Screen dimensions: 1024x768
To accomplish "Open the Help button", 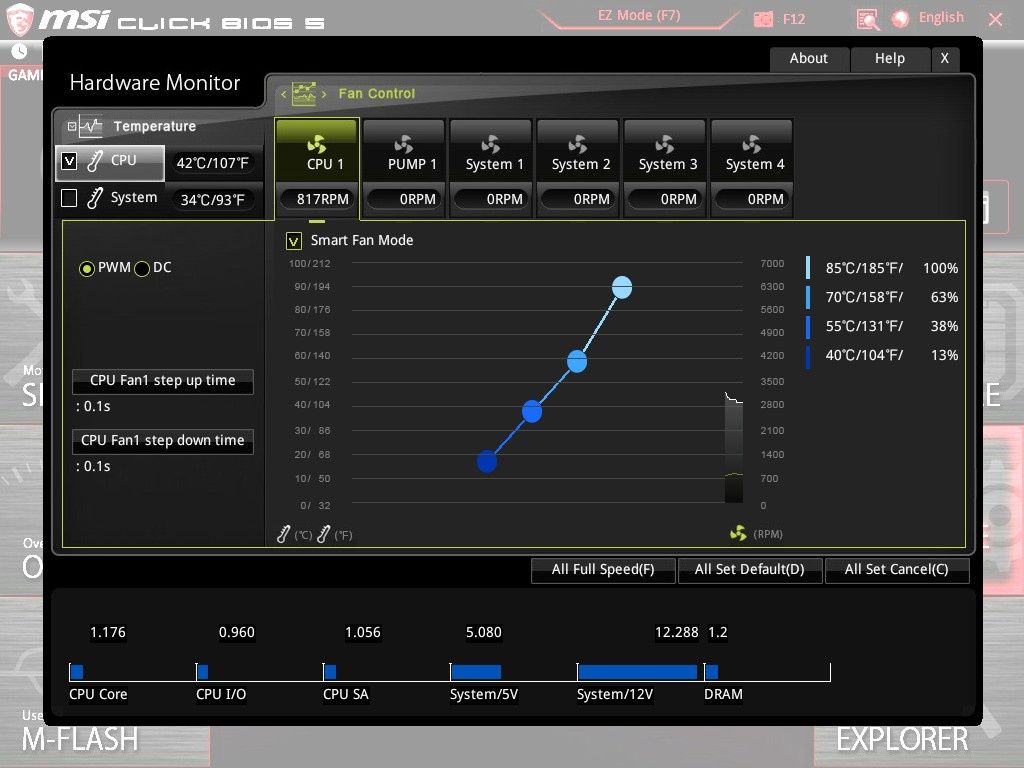I will (890, 59).
